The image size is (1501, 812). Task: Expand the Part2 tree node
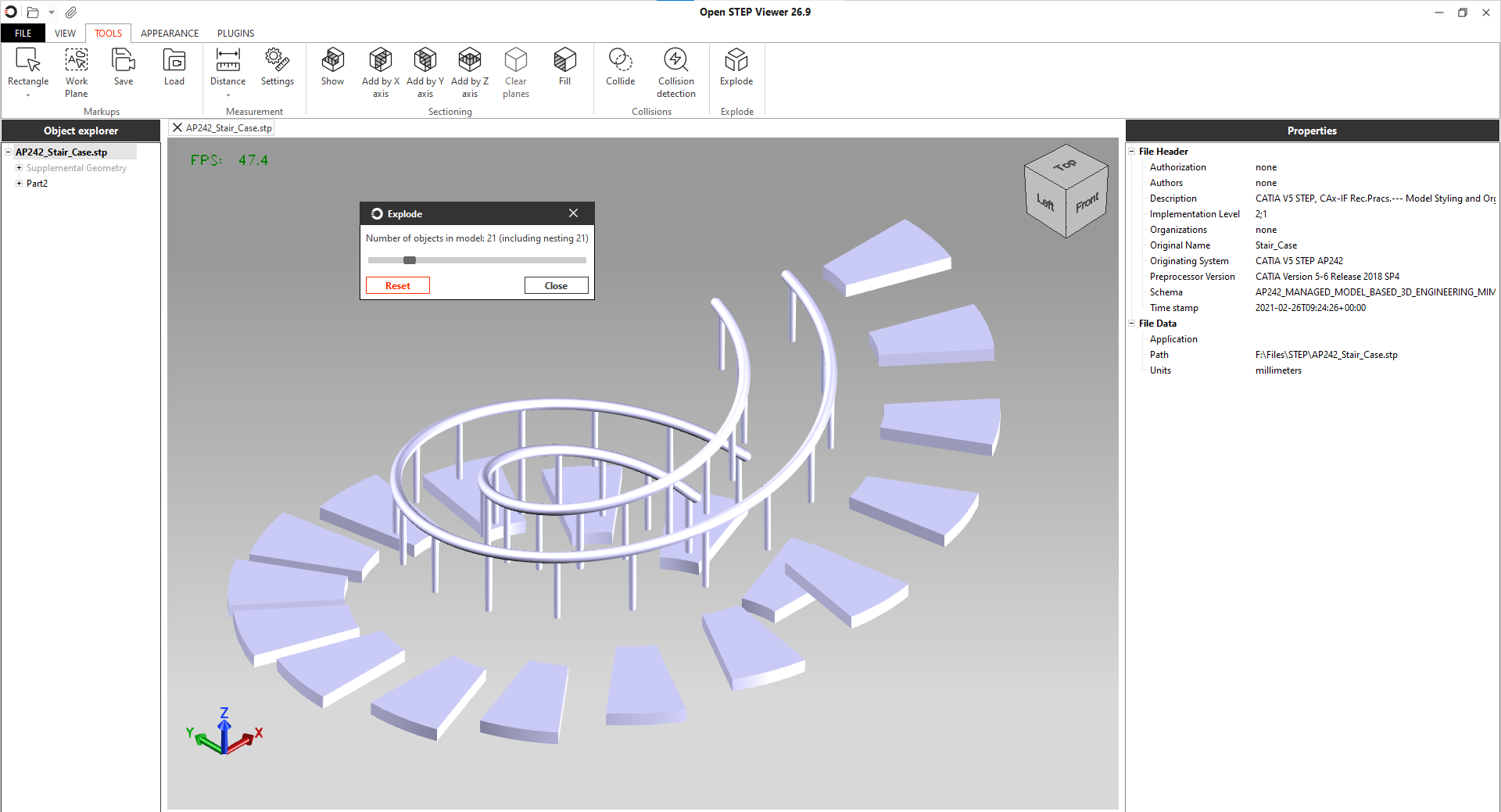[x=19, y=184]
